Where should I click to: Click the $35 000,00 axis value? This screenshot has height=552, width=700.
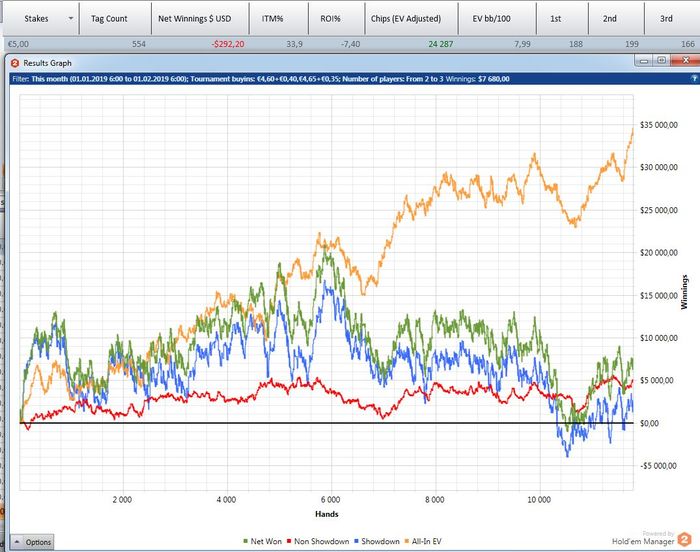click(x=659, y=125)
